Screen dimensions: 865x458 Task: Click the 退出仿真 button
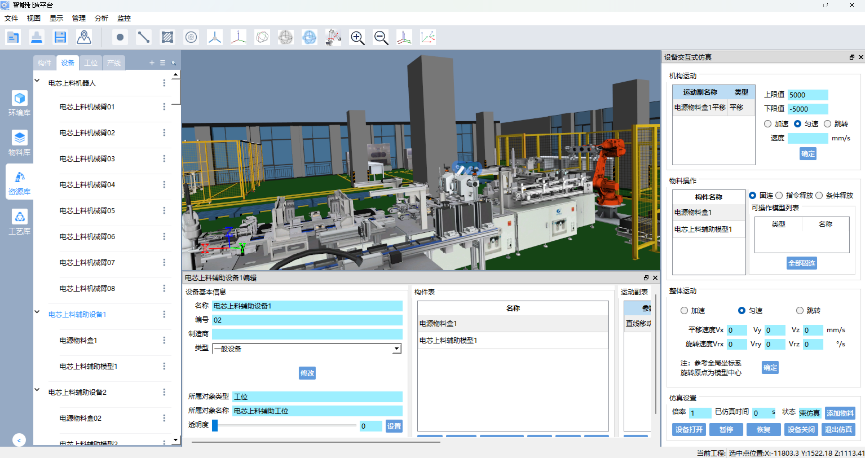click(839, 429)
